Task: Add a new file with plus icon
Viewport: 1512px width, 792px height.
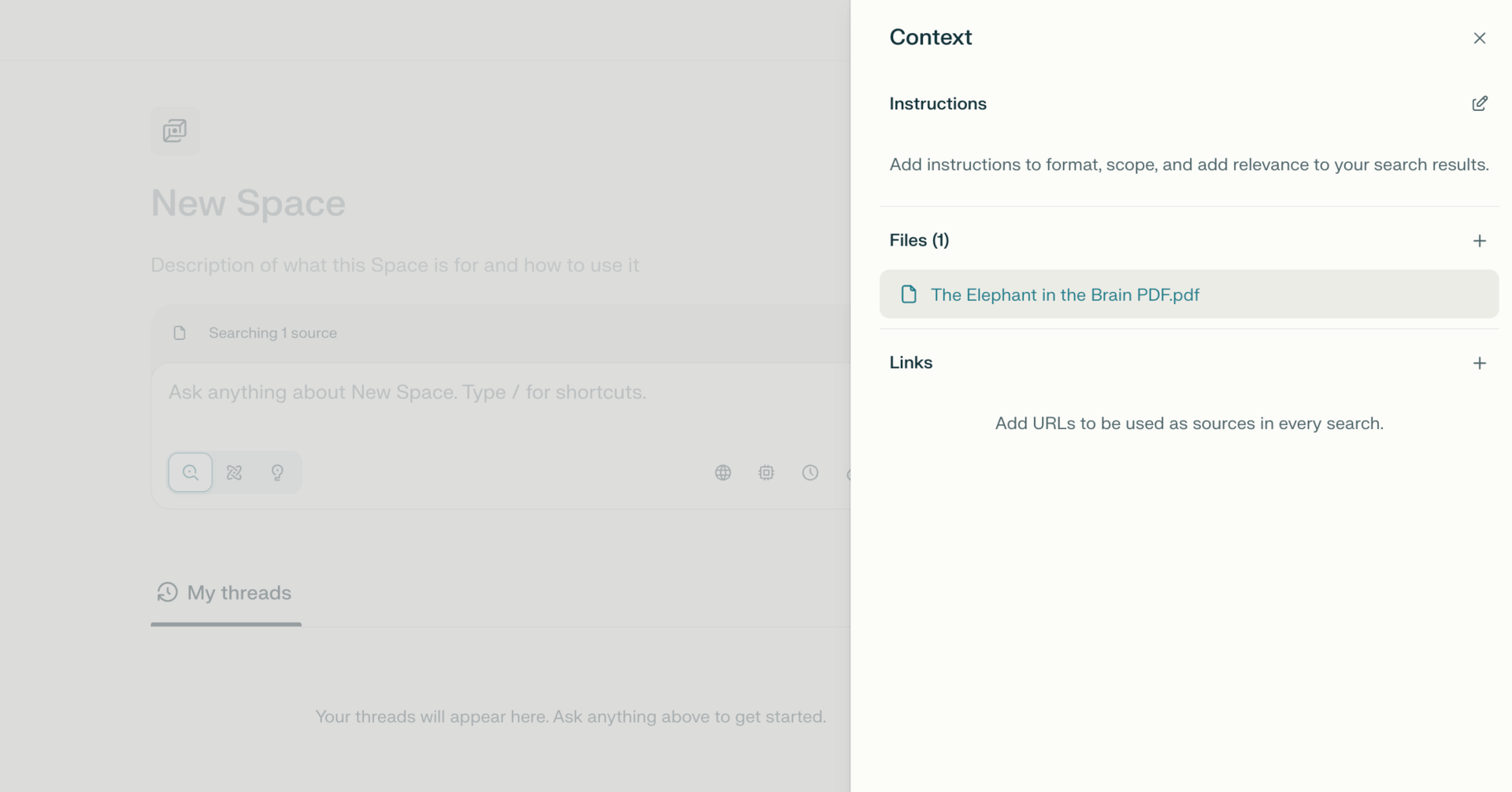Action: coord(1479,241)
